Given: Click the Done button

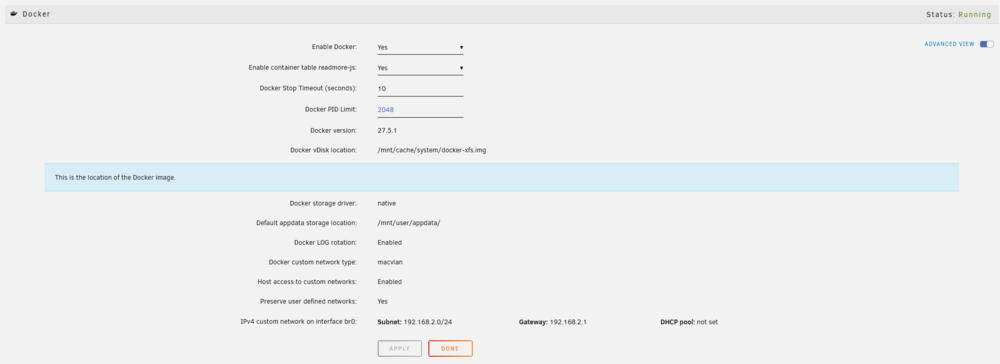Looking at the screenshot, I should (x=450, y=349).
